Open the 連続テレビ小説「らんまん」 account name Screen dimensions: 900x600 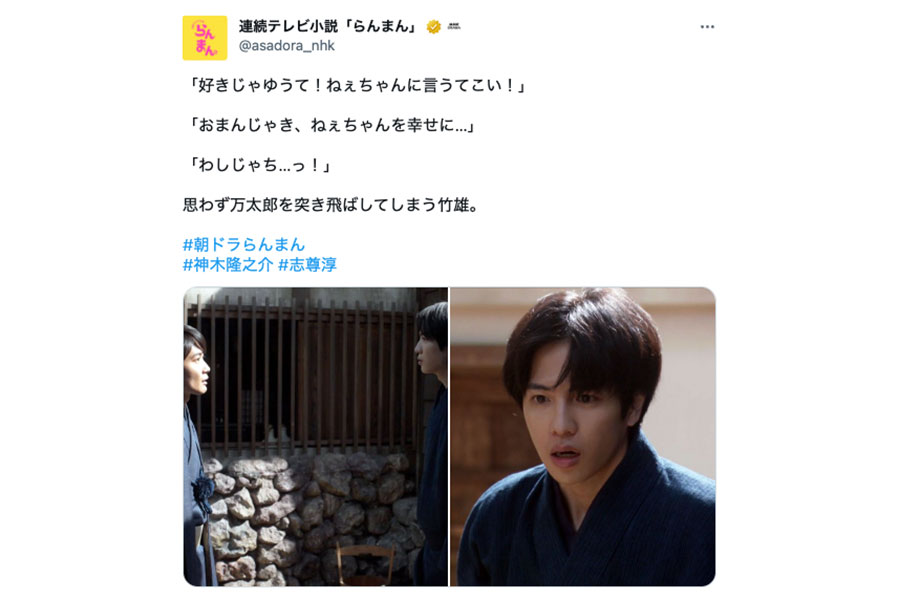click(x=328, y=26)
